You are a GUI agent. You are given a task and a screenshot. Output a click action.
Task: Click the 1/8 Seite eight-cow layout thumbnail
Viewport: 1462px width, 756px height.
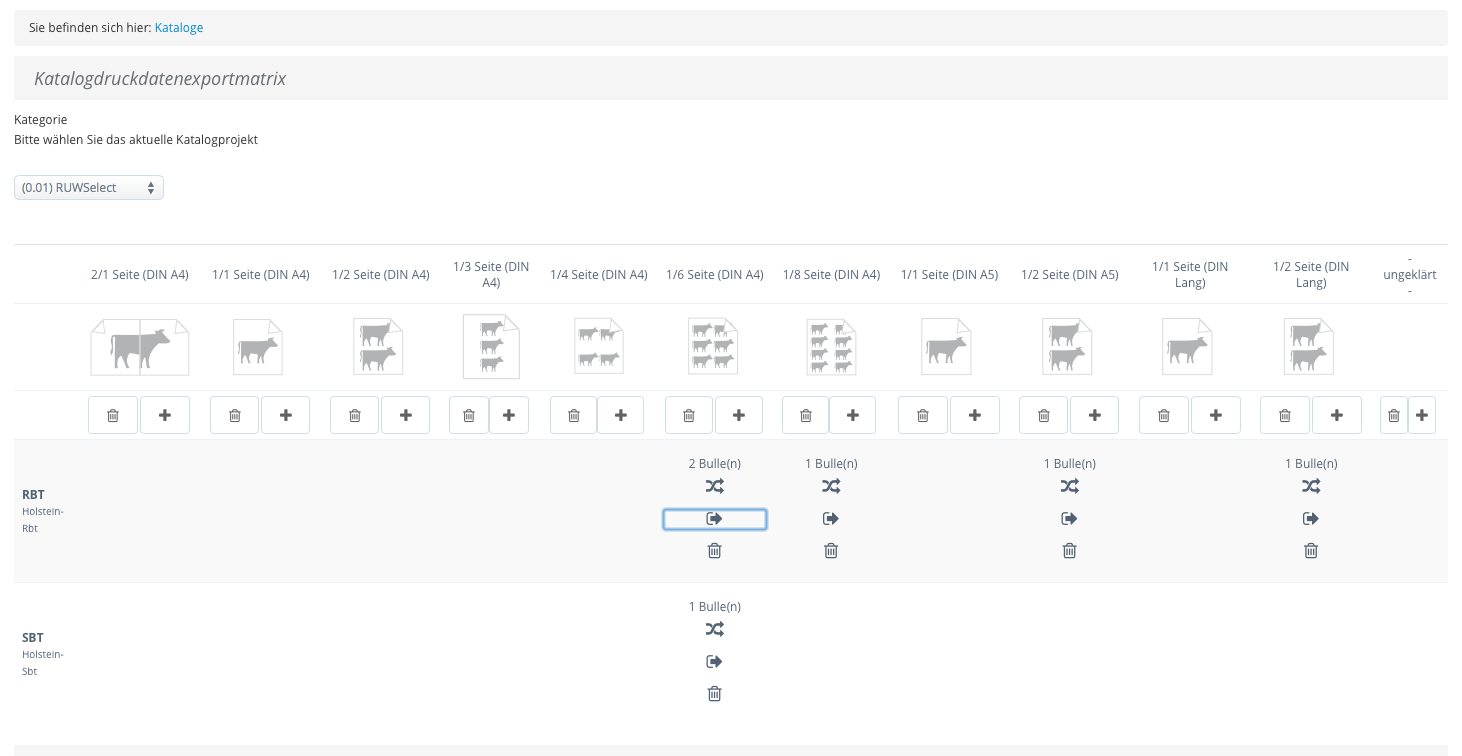[831, 347]
